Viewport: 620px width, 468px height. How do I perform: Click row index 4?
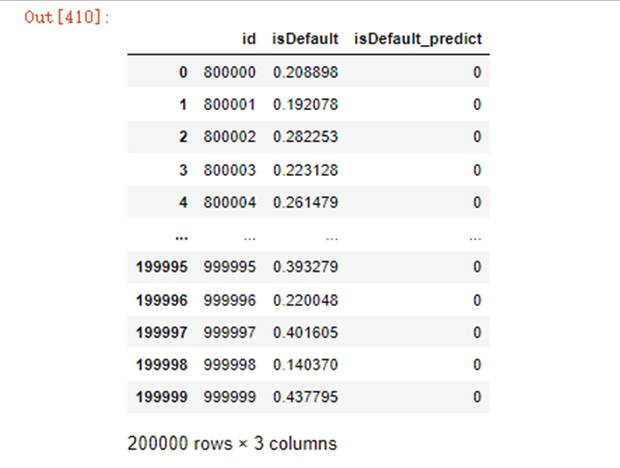[x=183, y=202]
